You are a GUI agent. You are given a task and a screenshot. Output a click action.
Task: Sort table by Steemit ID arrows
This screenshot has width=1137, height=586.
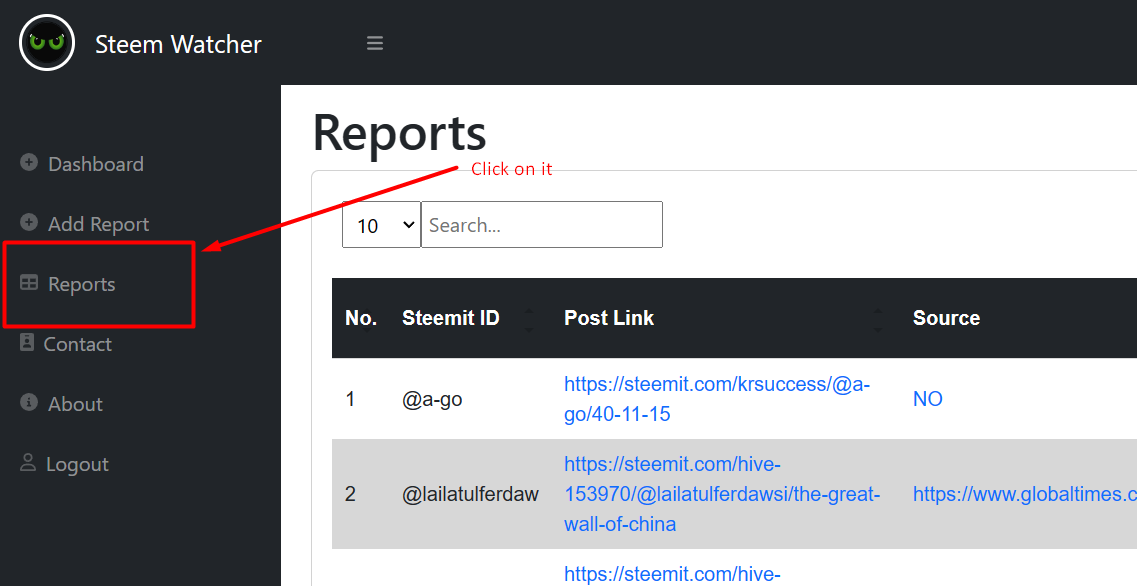(x=529, y=320)
